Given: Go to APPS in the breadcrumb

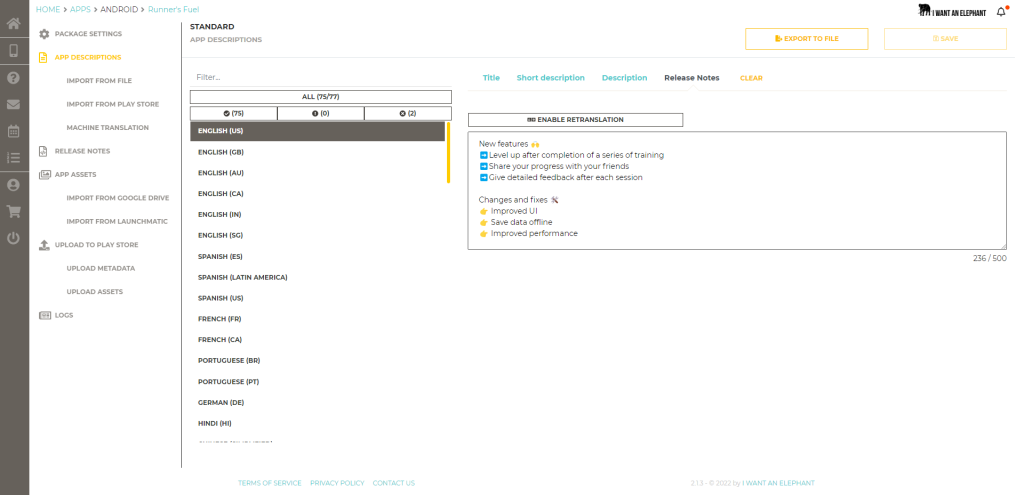Looking at the screenshot, I should [80, 10].
